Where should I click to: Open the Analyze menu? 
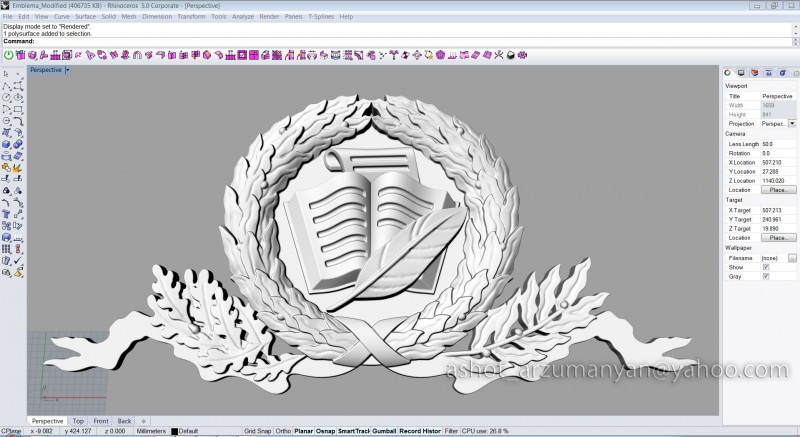tap(243, 16)
